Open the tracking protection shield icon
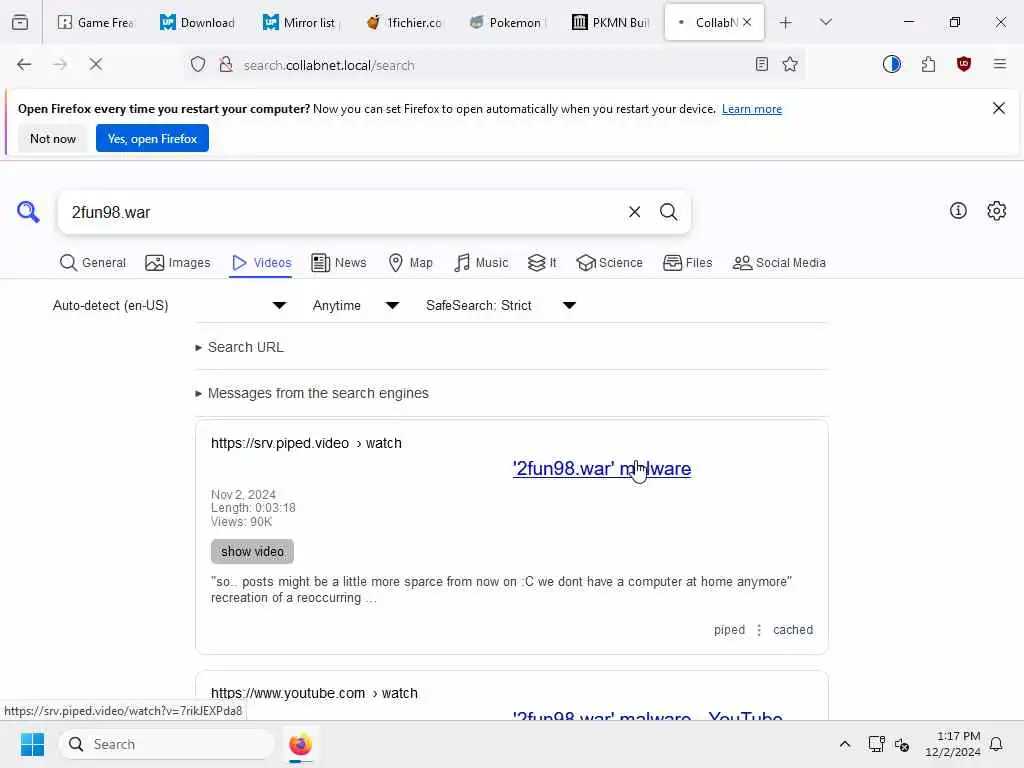The image size is (1024, 768). (x=198, y=64)
